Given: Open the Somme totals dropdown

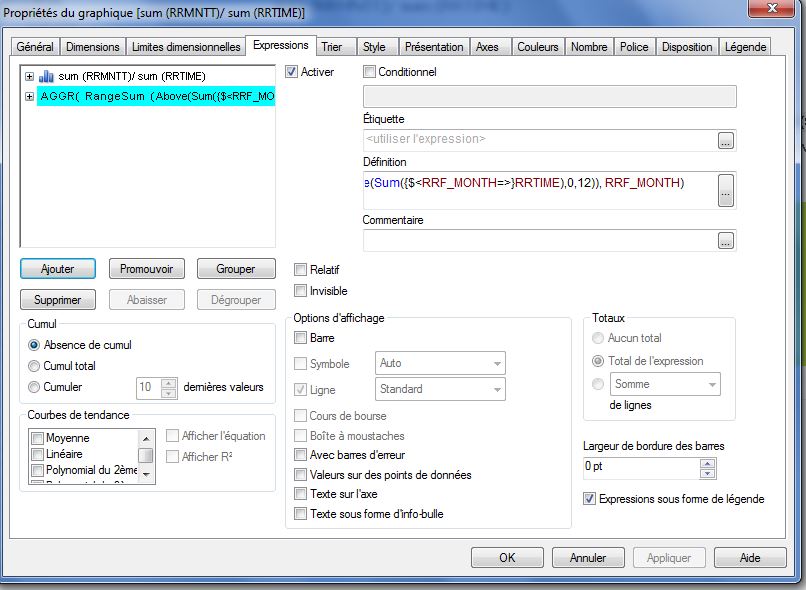Looking at the screenshot, I should (665, 384).
